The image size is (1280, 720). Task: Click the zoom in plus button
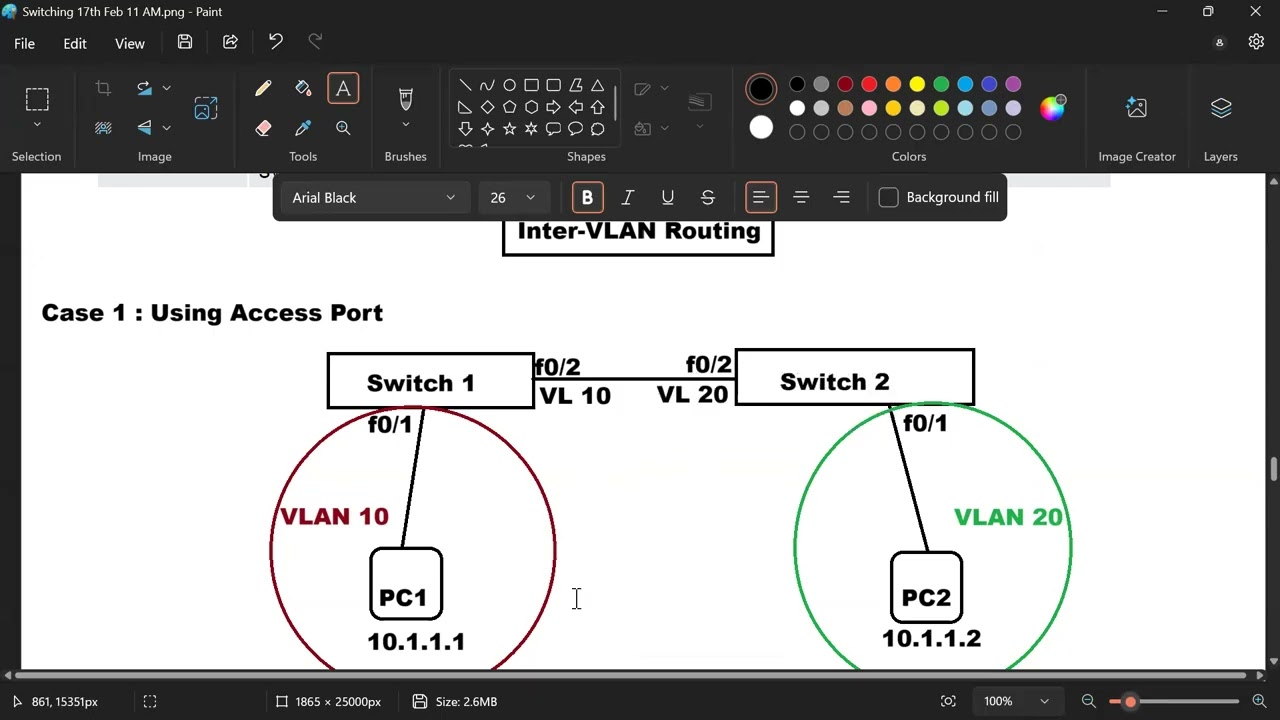(1259, 701)
